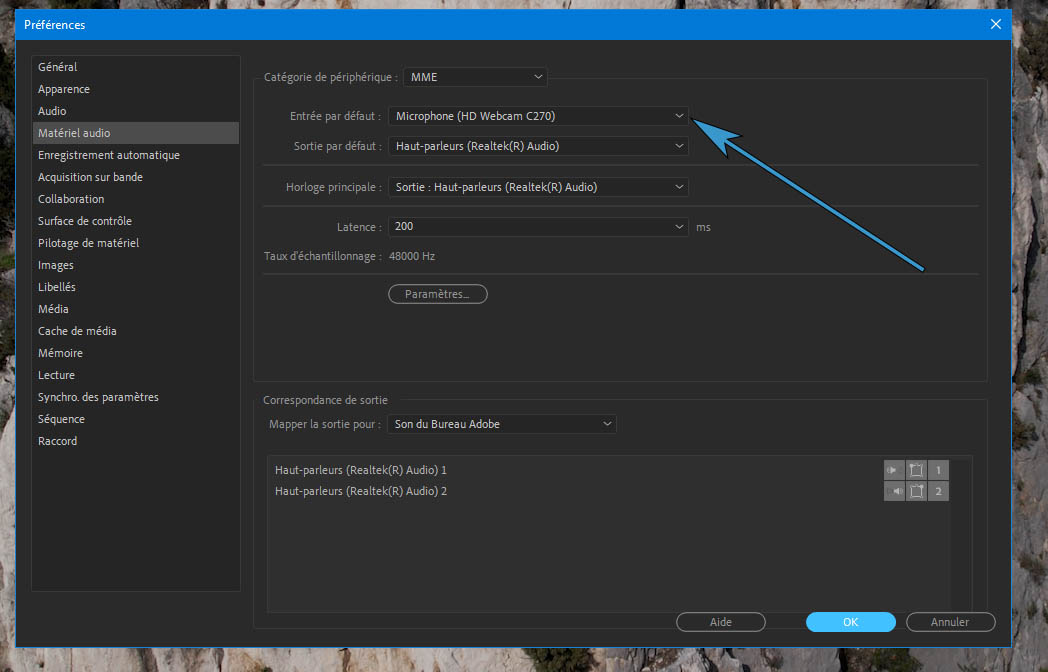The image size is (1048, 672).
Task: Click the left stereo speaker icon for Haut-parleurs 1
Action: (x=894, y=470)
